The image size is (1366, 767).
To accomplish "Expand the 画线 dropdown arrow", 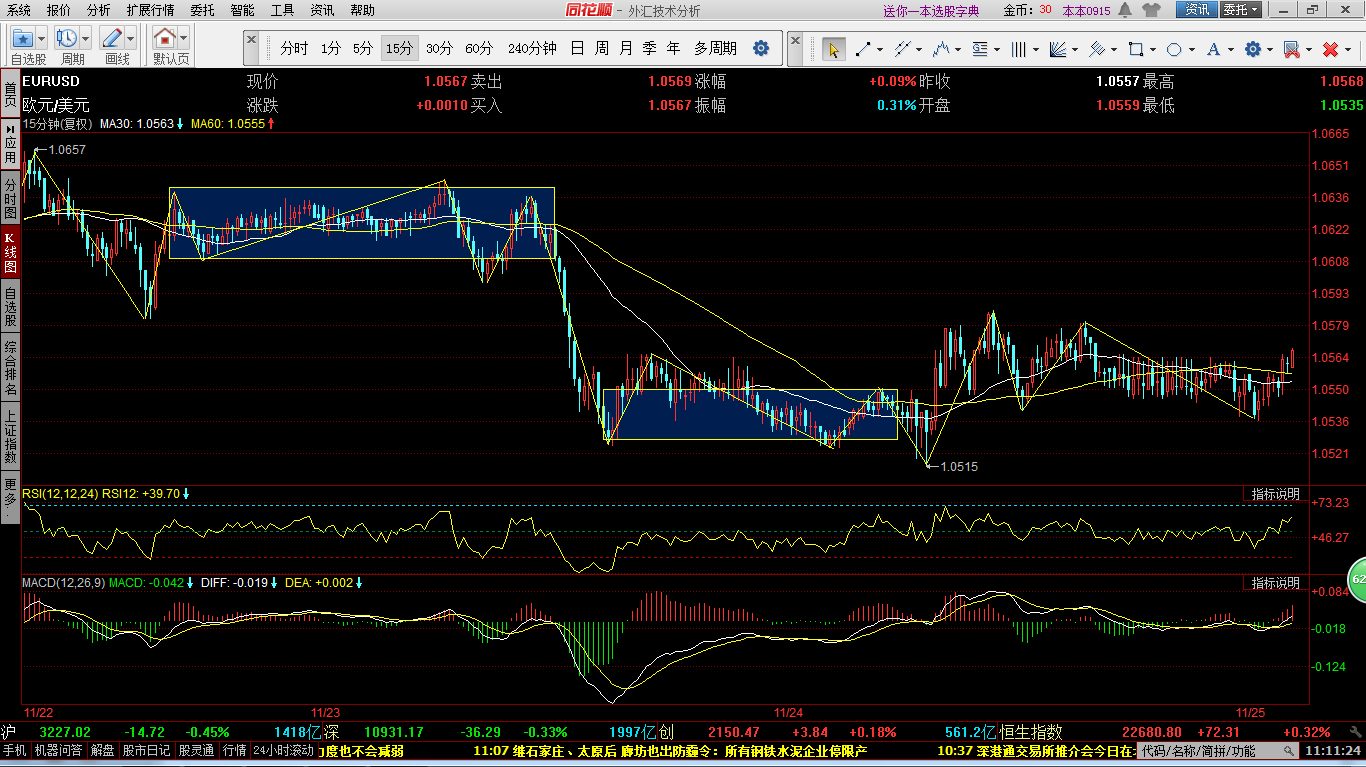I will coord(131,39).
